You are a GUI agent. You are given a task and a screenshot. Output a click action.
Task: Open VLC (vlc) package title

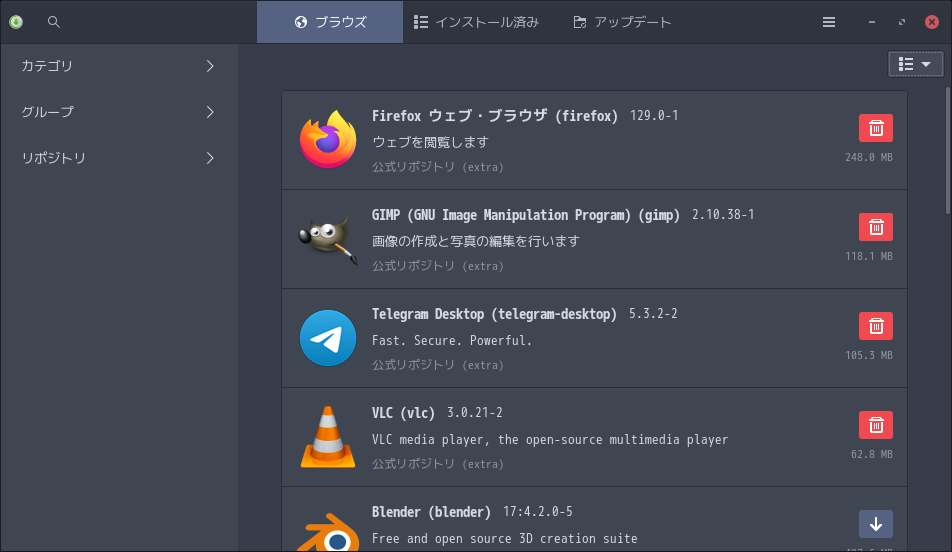coord(403,413)
